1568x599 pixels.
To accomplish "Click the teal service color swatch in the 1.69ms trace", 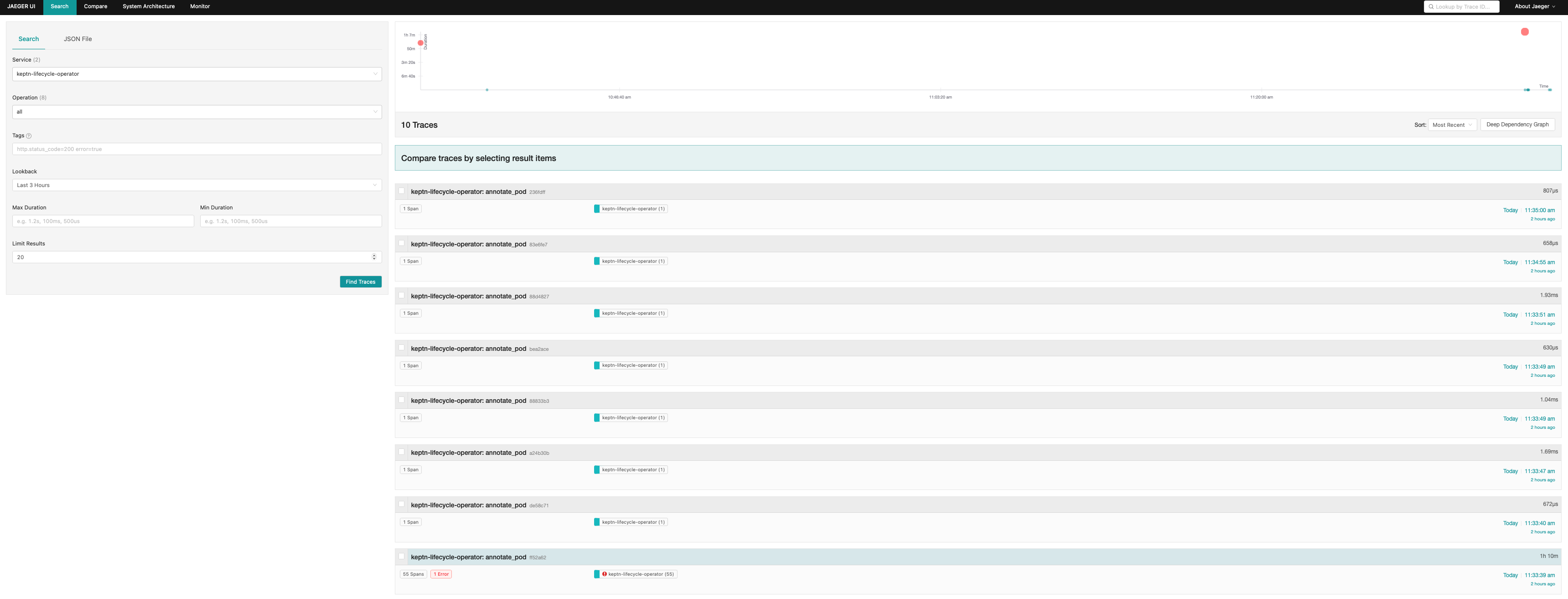I will click(596, 470).
